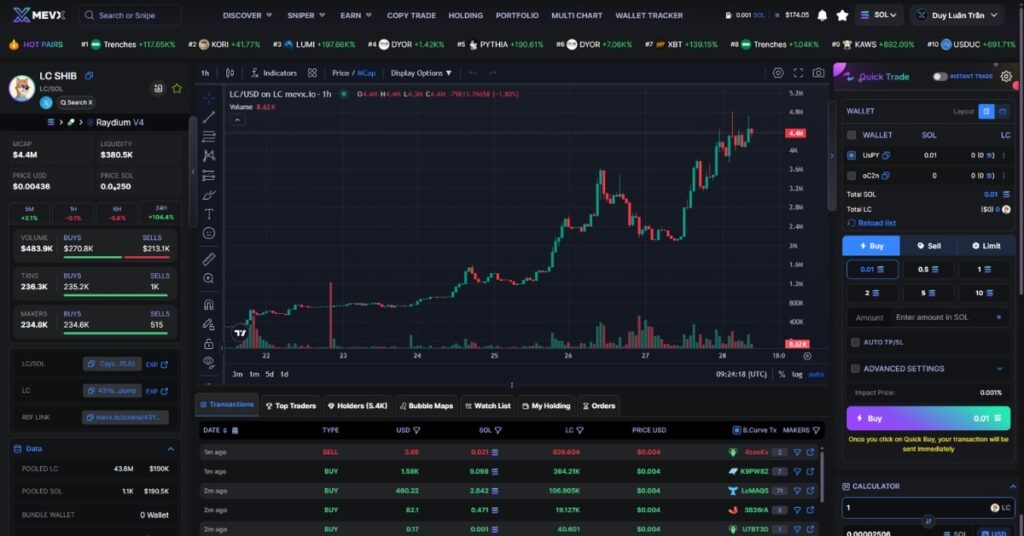
Task: Enter fullscreen chart mode
Action: (798, 73)
